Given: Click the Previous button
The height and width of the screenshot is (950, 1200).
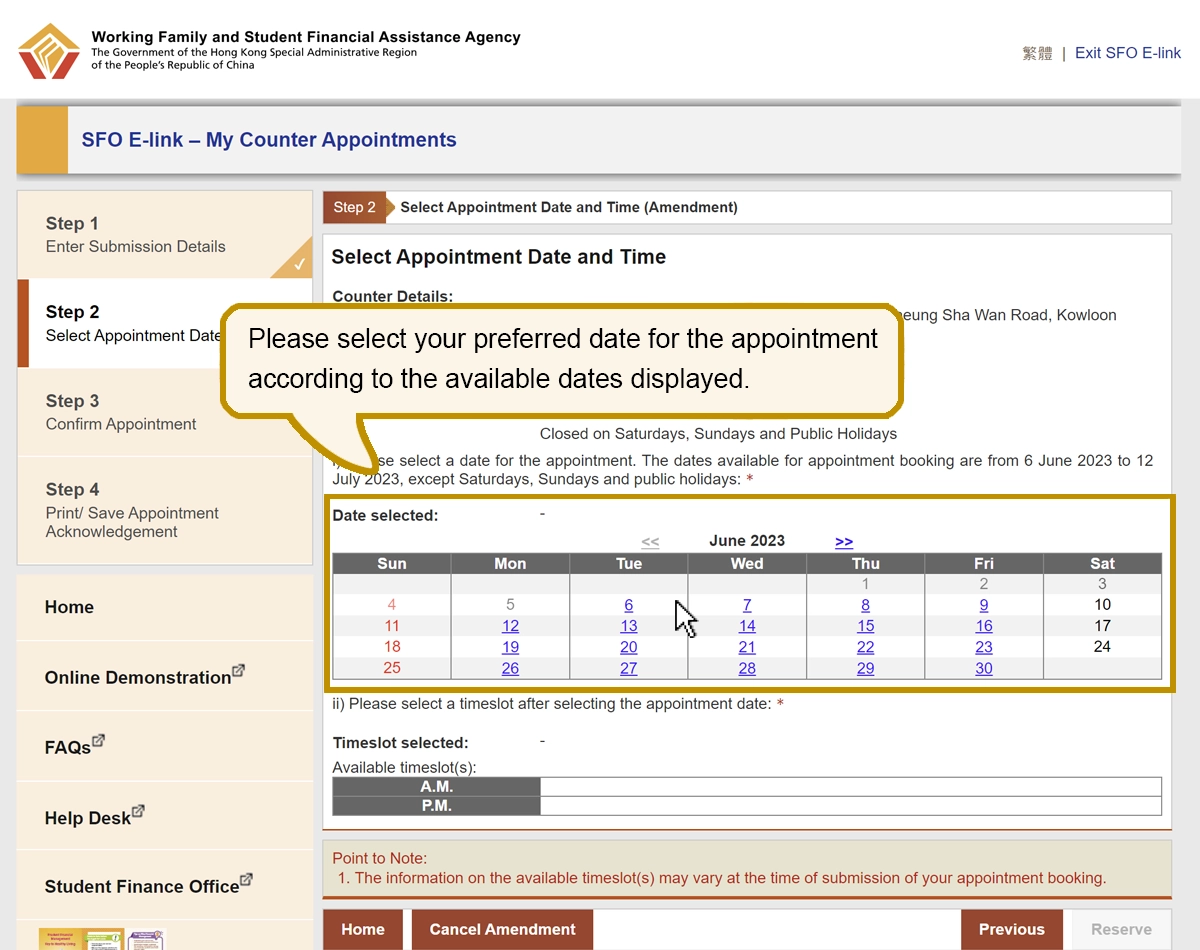Looking at the screenshot, I should click(1011, 929).
